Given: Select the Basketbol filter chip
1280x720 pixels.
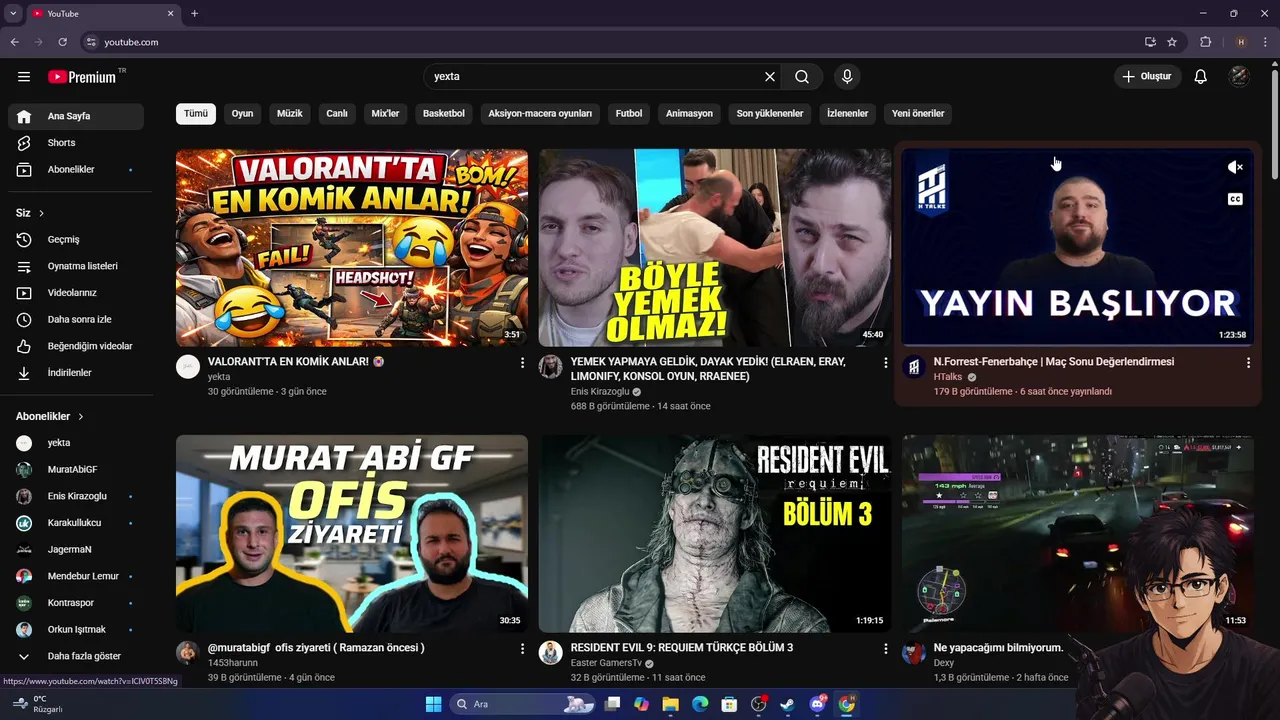Looking at the screenshot, I should click(444, 114).
